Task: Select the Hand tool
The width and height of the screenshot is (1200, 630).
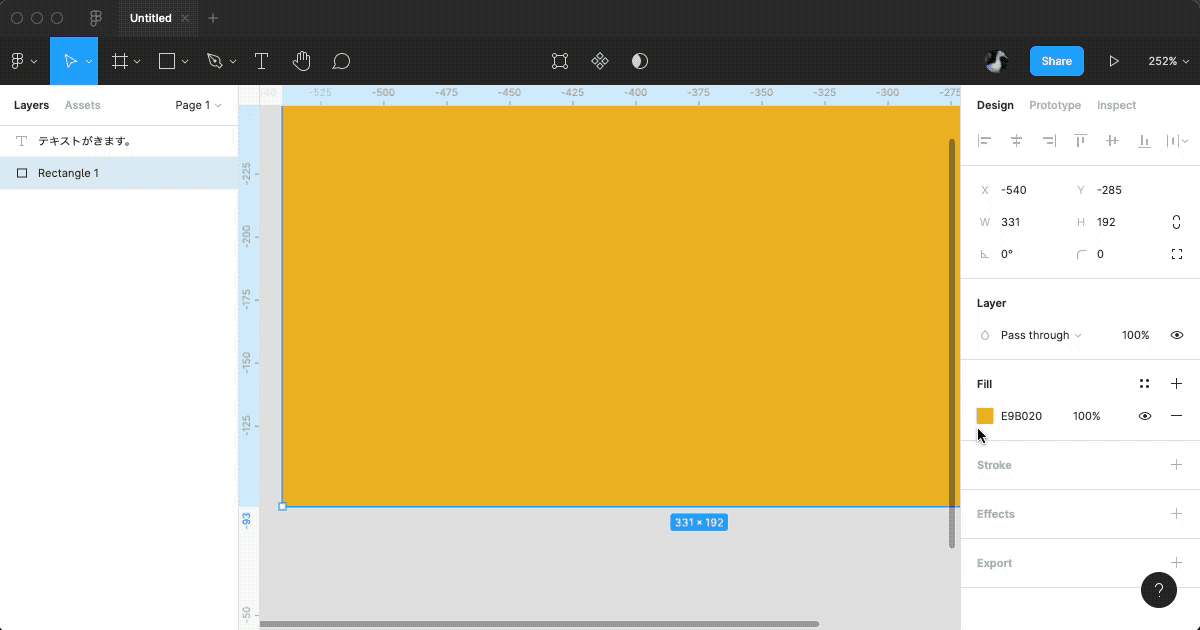Action: click(x=301, y=61)
